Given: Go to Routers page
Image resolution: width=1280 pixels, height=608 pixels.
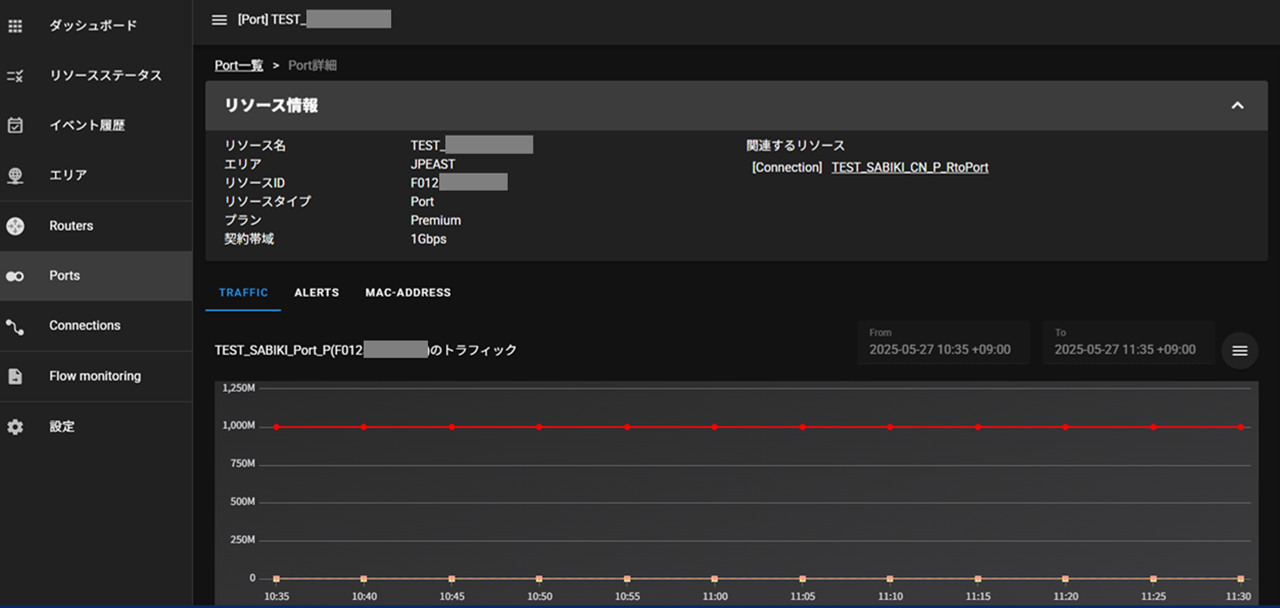Looking at the screenshot, I should coord(71,226).
